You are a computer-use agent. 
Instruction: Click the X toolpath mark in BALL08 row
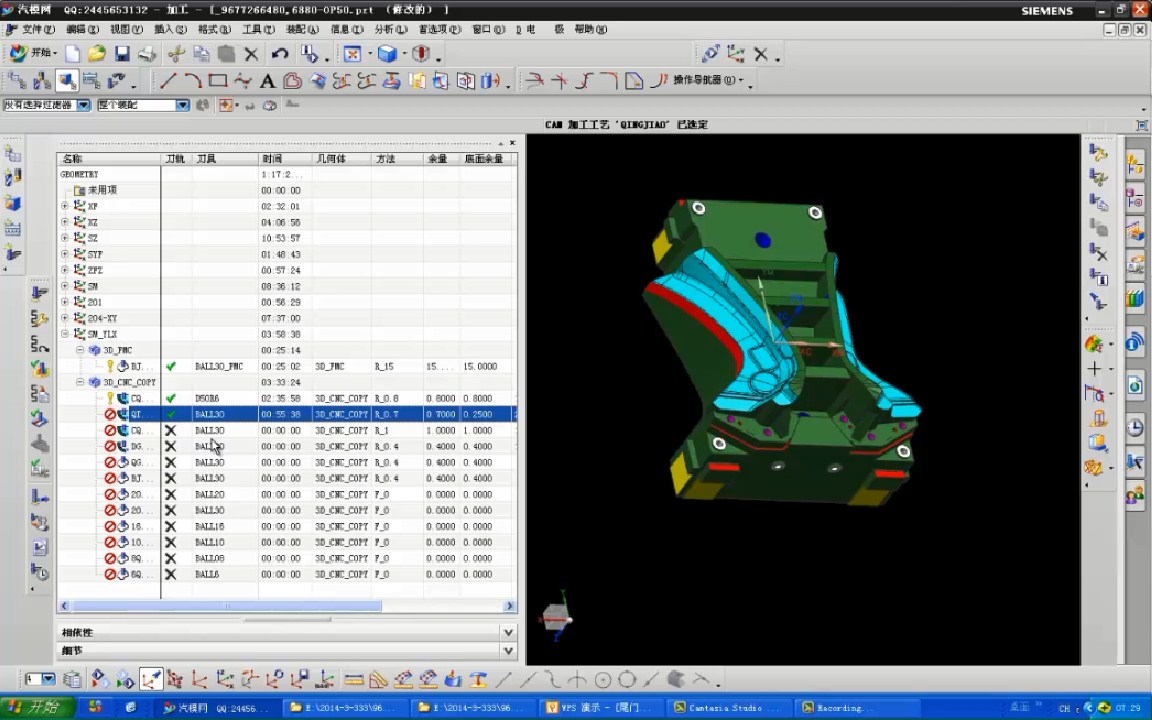pyautogui.click(x=170, y=558)
